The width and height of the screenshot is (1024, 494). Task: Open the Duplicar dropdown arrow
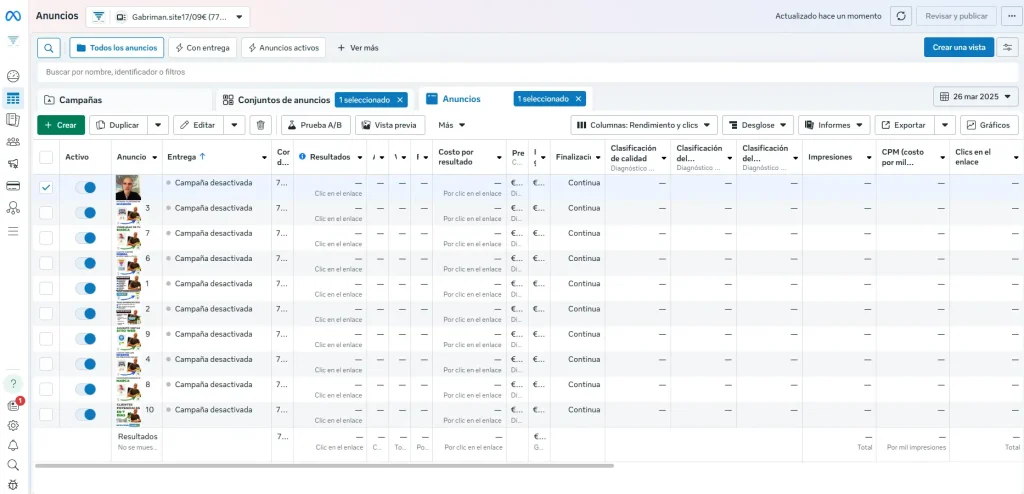click(x=158, y=125)
